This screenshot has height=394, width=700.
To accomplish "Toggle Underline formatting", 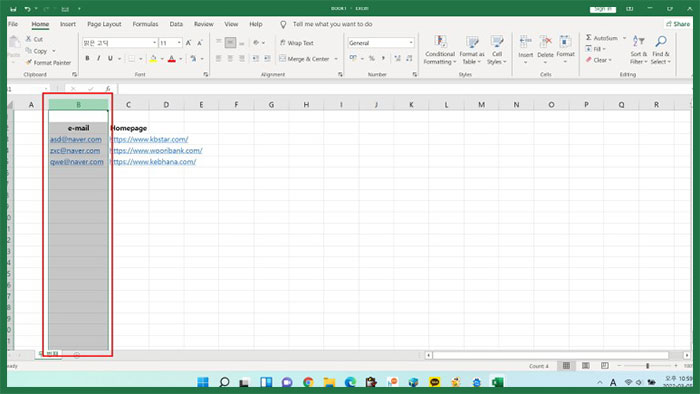I will (x=110, y=58).
